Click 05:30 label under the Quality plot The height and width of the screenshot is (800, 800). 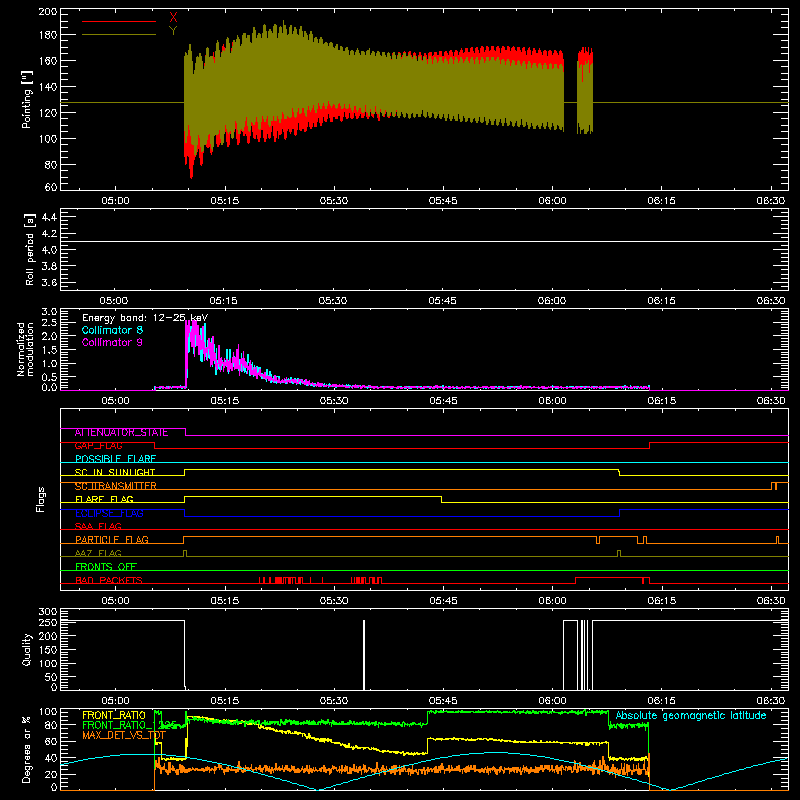pyautogui.click(x=334, y=701)
